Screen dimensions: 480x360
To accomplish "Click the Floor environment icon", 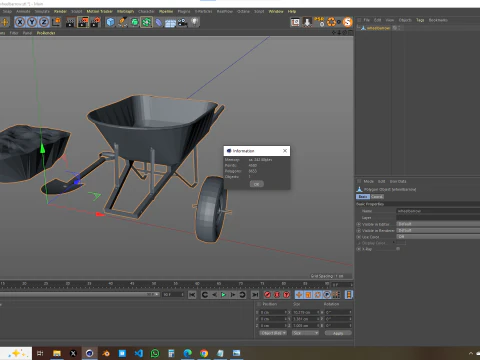I will click(170, 23).
